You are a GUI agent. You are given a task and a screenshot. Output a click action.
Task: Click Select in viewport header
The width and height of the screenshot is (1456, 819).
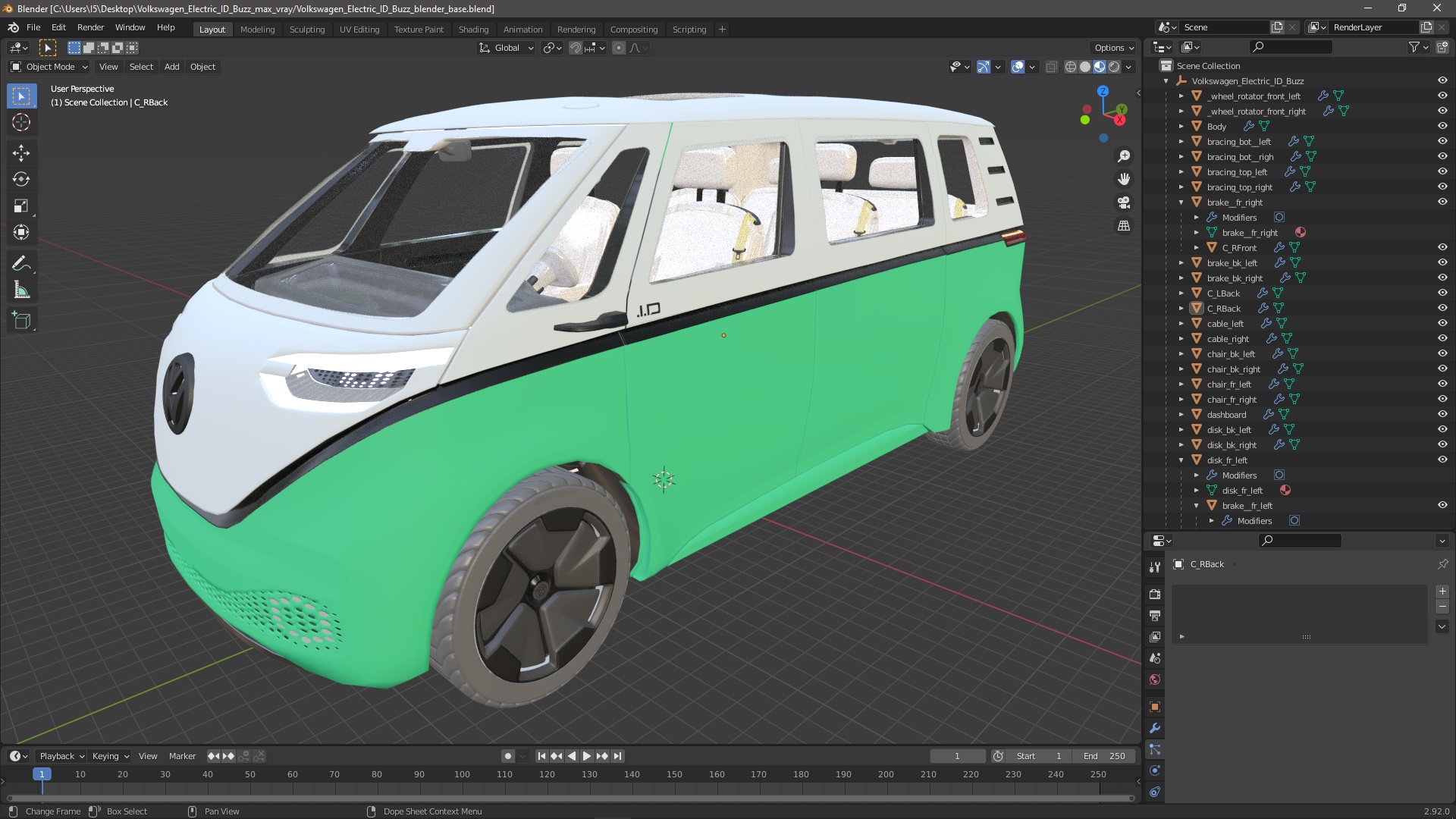141,67
